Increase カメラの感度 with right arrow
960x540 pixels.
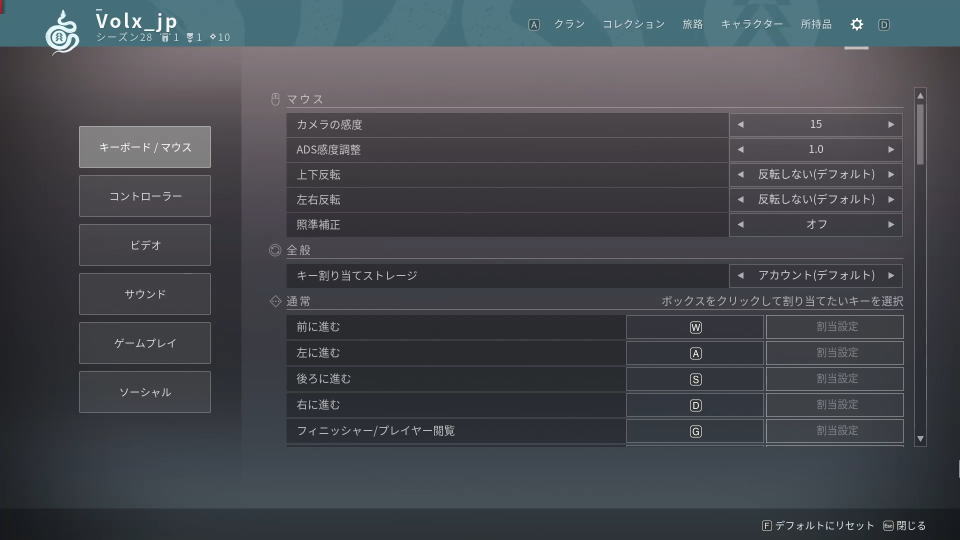pyautogui.click(x=891, y=124)
